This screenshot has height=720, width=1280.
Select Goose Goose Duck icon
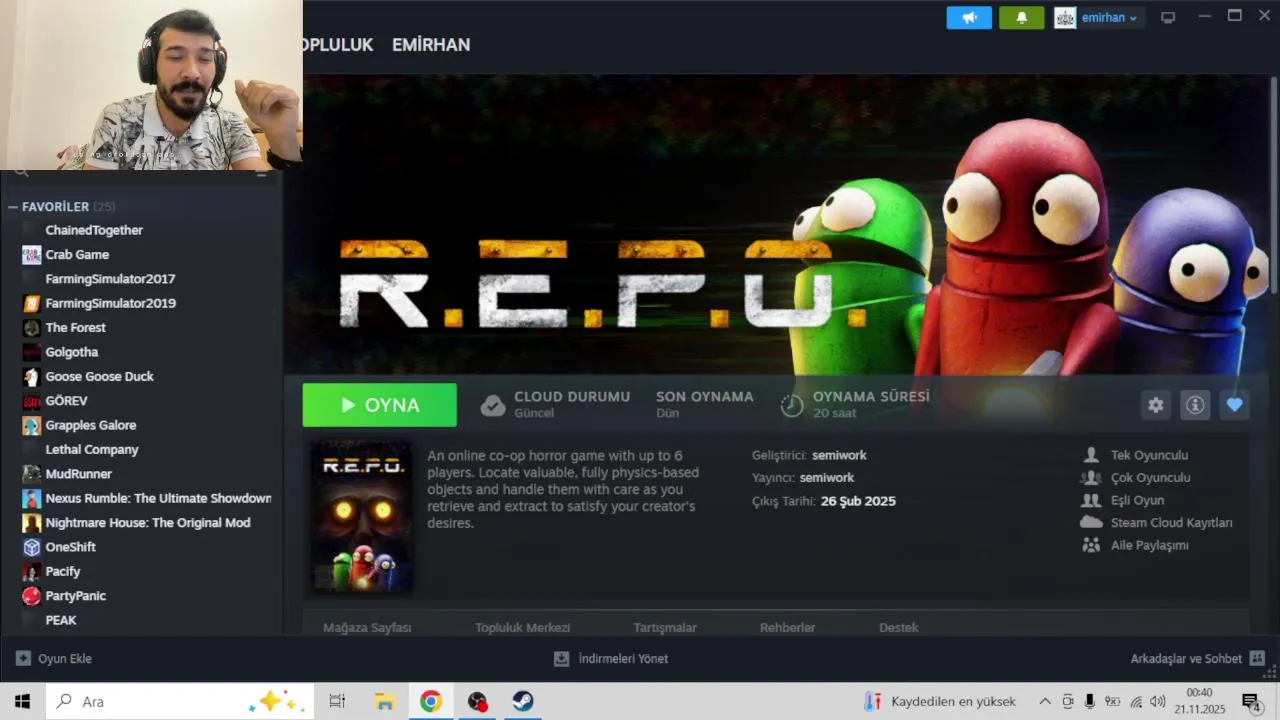[32, 377]
